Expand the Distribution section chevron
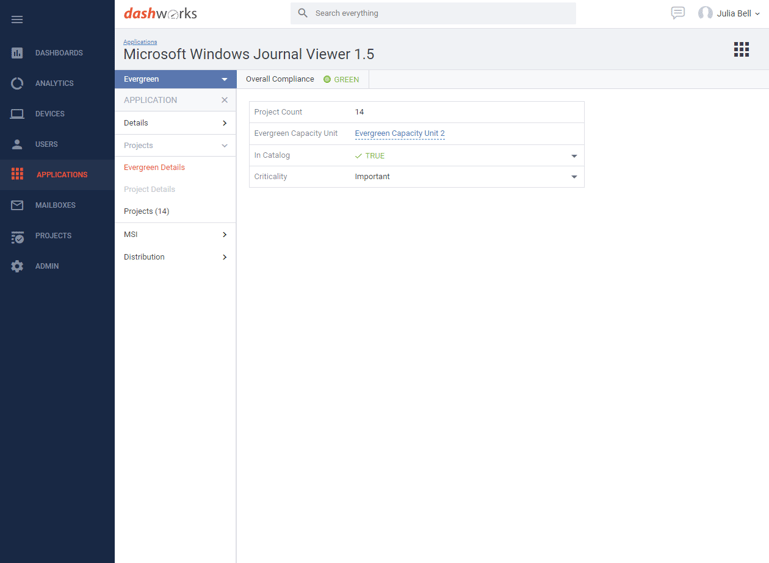 pyautogui.click(x=225, y=257)
